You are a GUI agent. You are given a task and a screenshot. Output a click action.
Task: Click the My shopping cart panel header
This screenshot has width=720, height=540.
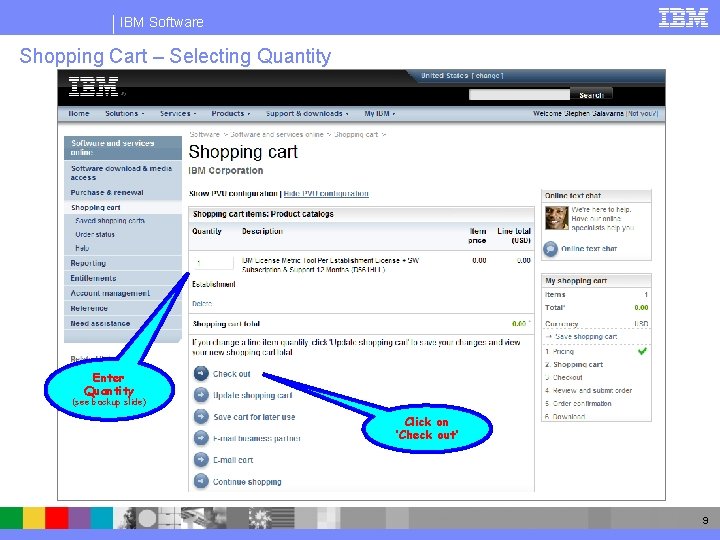pyautogui.click(x=596, y=281)
